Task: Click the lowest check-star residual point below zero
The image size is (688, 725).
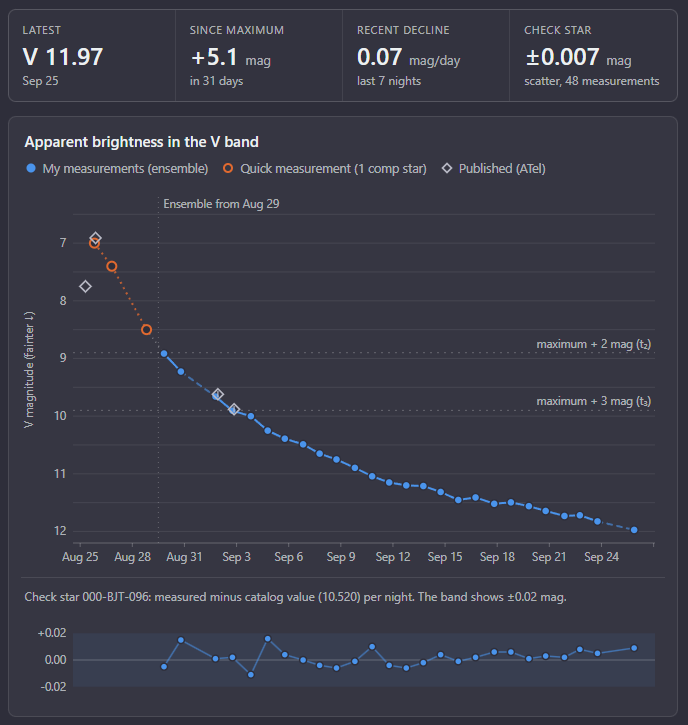Action: 251,675
